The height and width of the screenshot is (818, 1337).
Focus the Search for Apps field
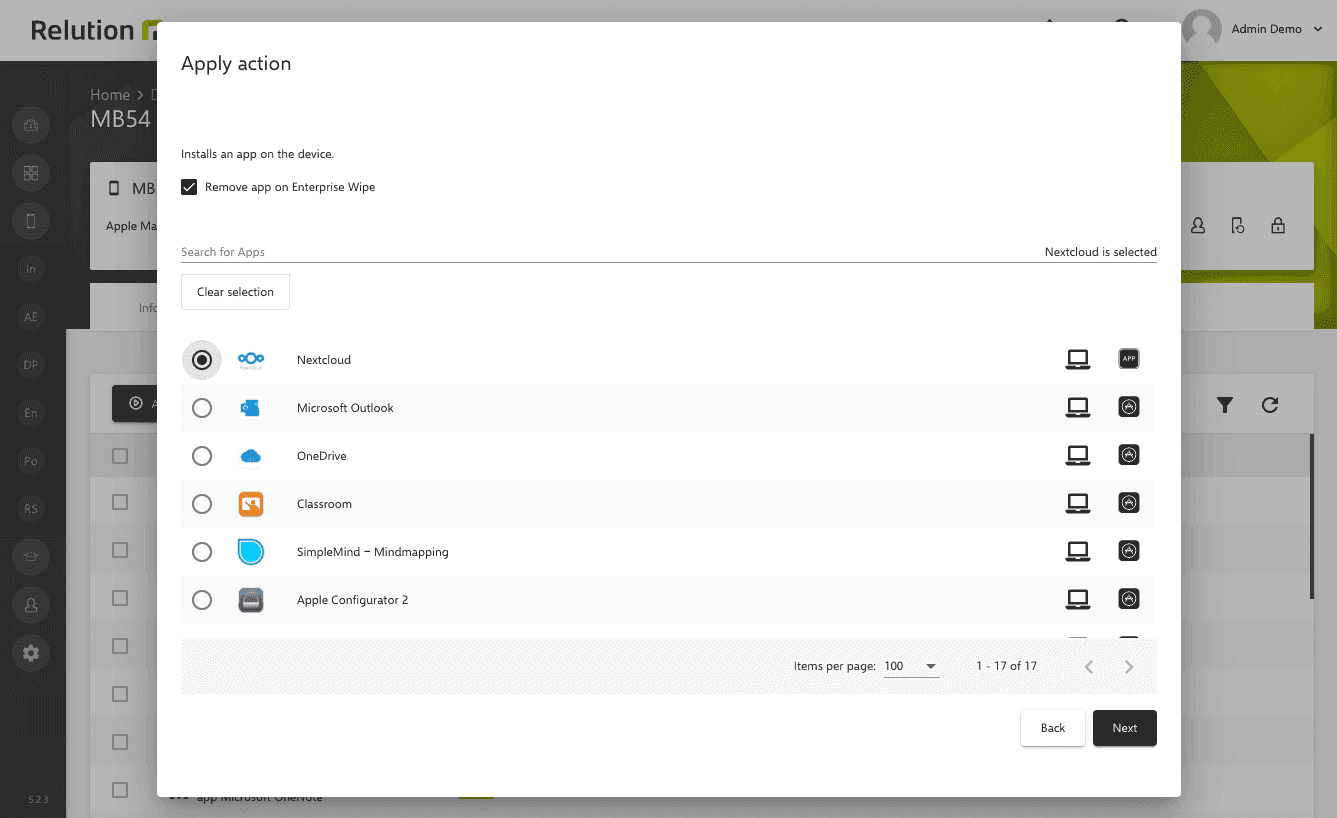[608, 252]
